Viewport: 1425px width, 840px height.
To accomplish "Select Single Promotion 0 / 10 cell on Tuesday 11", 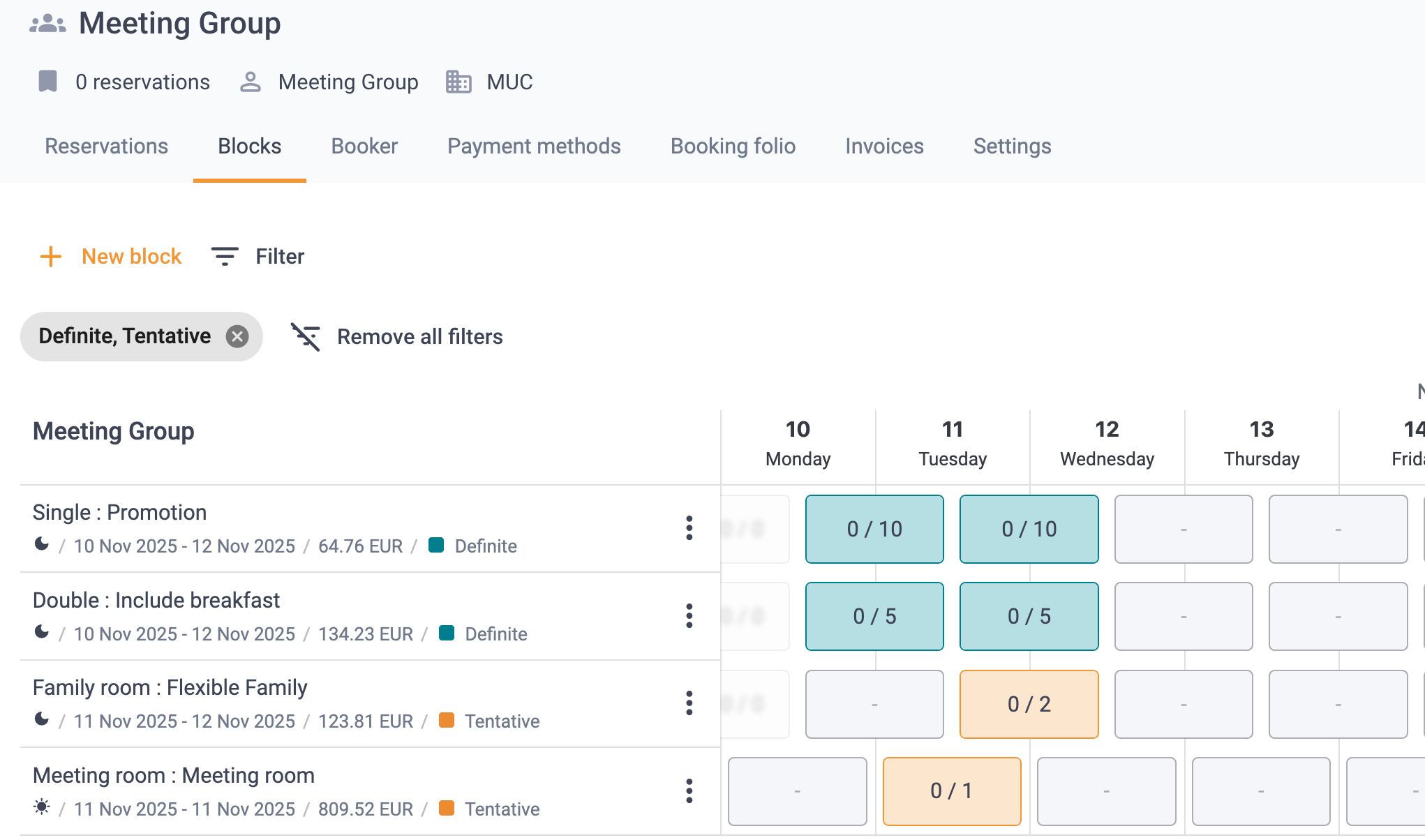I will coord(1029,529).
